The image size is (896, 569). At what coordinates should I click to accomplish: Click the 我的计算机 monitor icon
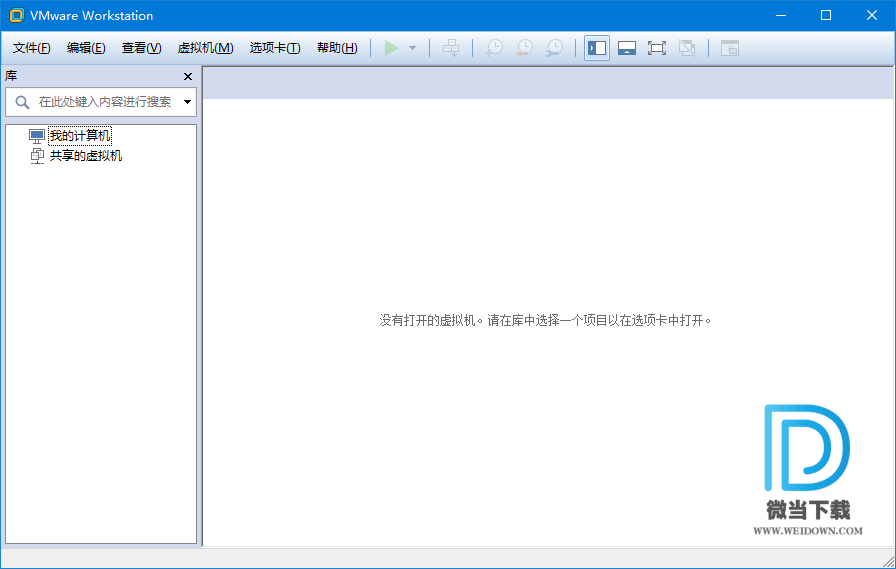[37, 136]
